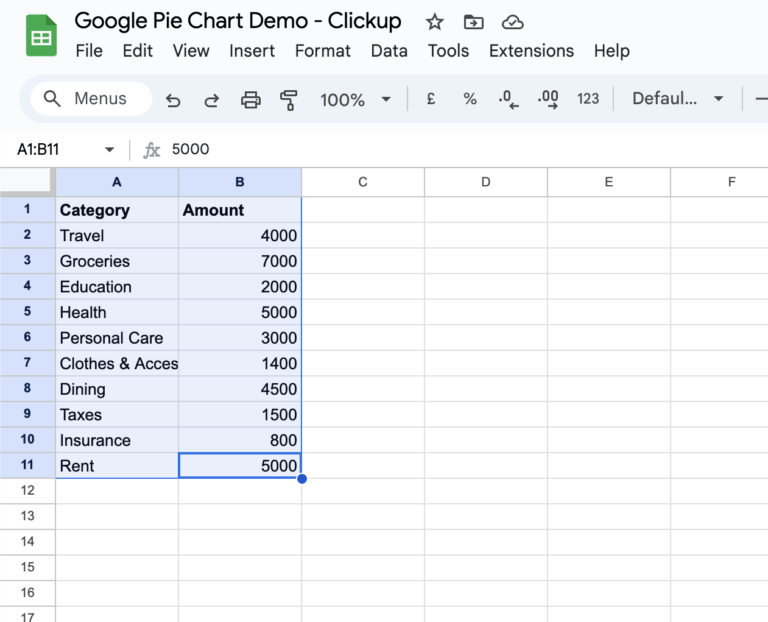Check the cloud save status icon

point(512,22)
